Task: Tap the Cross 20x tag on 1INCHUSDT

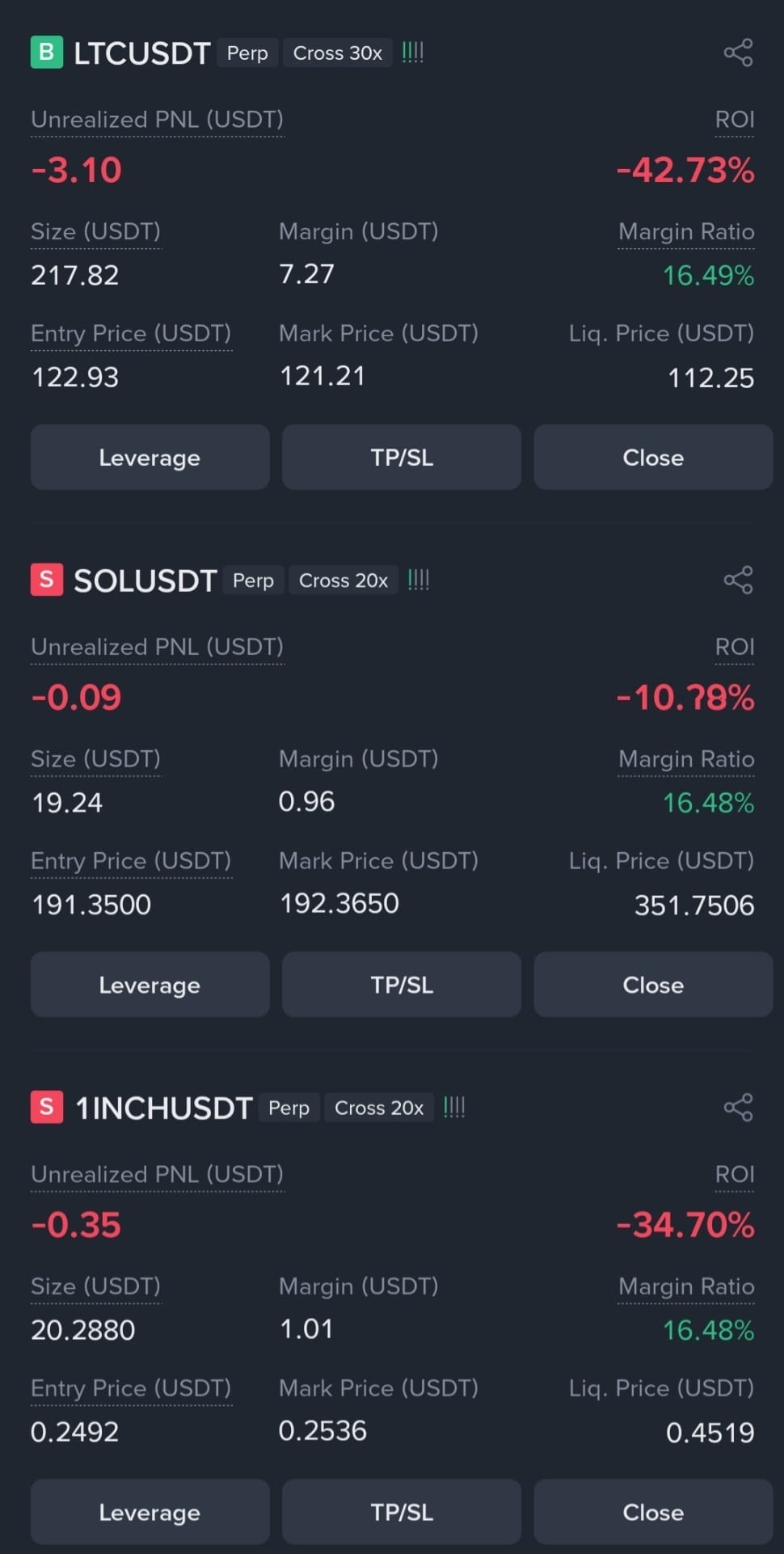Action: pos(379,1107)
